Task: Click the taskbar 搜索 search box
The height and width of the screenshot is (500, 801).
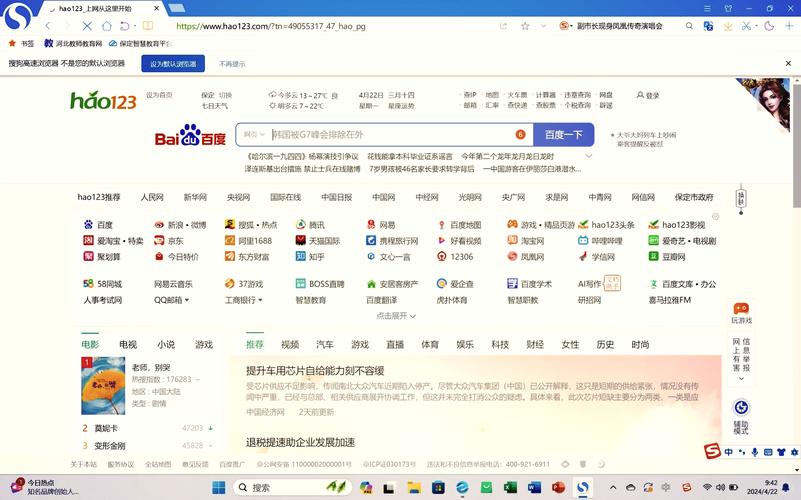Action: click(x=292, y=487)
